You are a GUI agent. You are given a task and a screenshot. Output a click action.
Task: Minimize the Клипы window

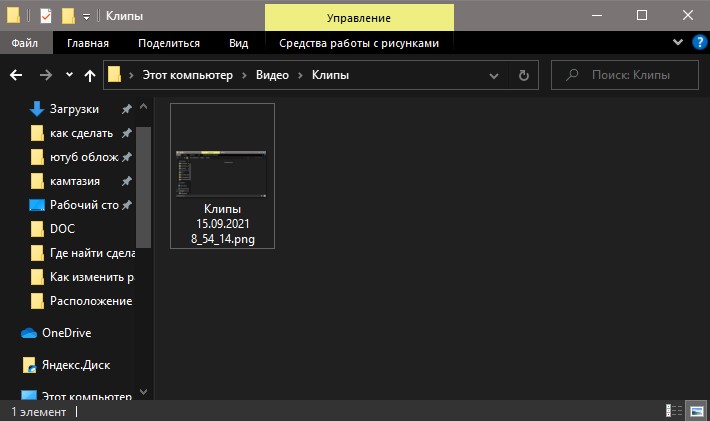tap(597, 15)
